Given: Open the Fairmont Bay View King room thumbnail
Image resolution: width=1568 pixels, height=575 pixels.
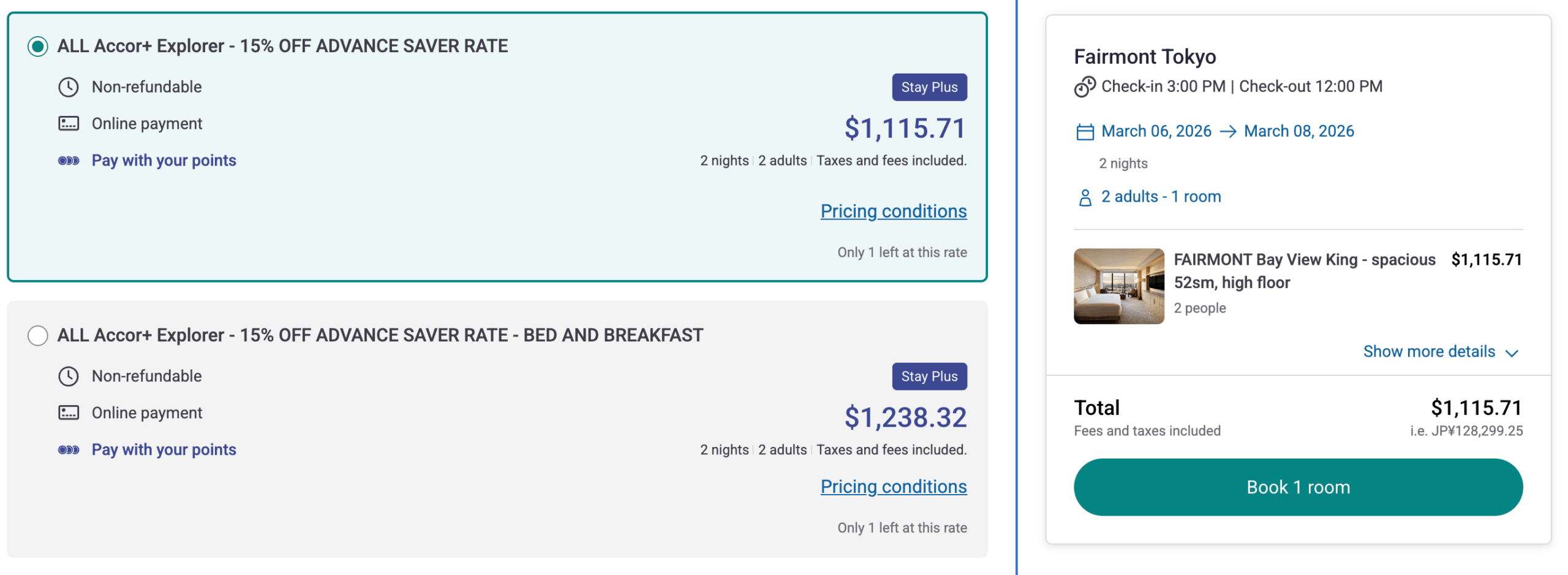Looking at the screenshot, I should 1118,286.
